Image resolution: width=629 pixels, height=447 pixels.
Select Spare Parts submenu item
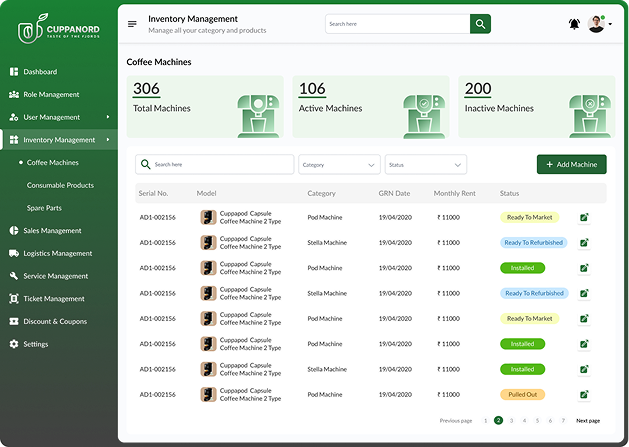pos(44,208)
